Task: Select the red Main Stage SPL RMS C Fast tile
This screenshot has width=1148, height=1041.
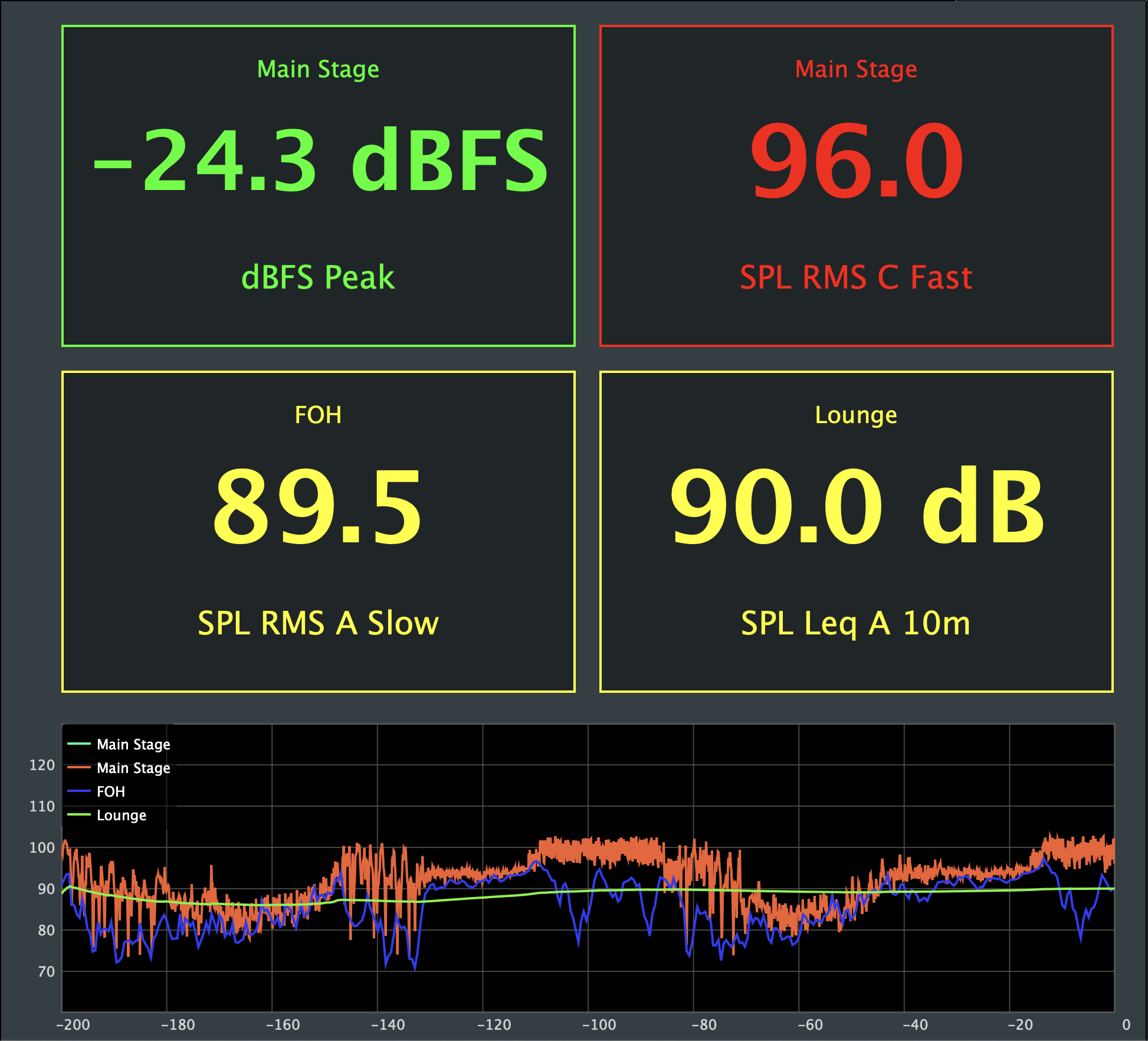Action: click(x=857, y=186)
